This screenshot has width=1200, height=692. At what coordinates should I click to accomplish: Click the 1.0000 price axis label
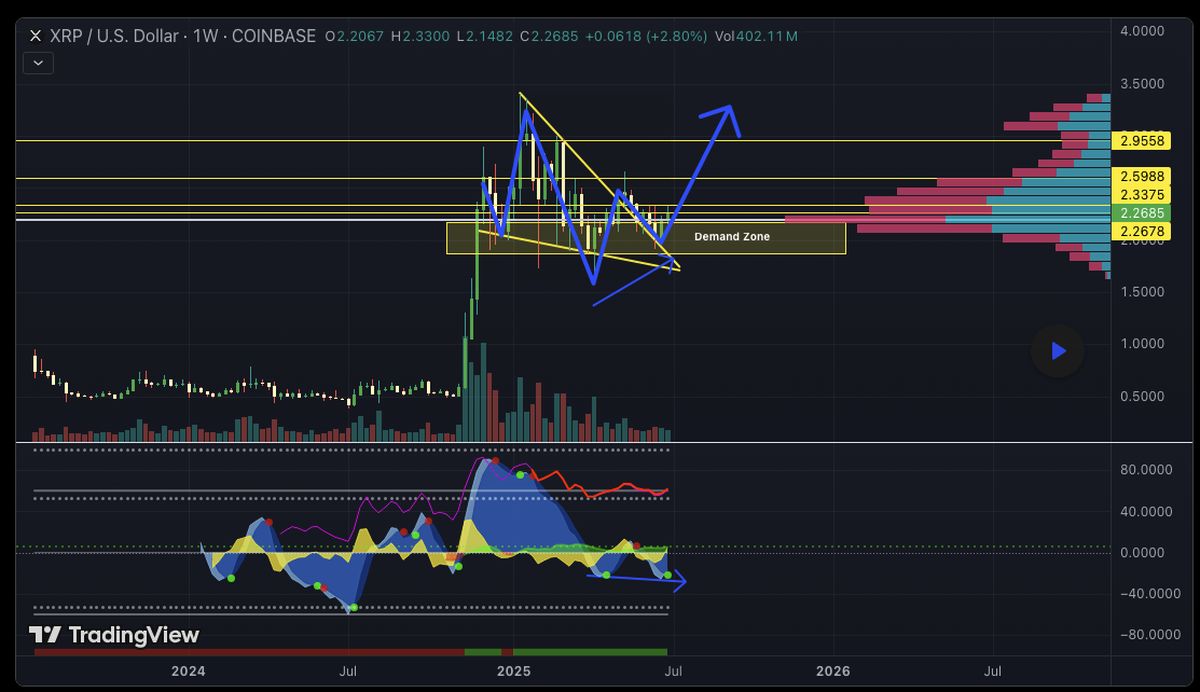point(1142,343)
